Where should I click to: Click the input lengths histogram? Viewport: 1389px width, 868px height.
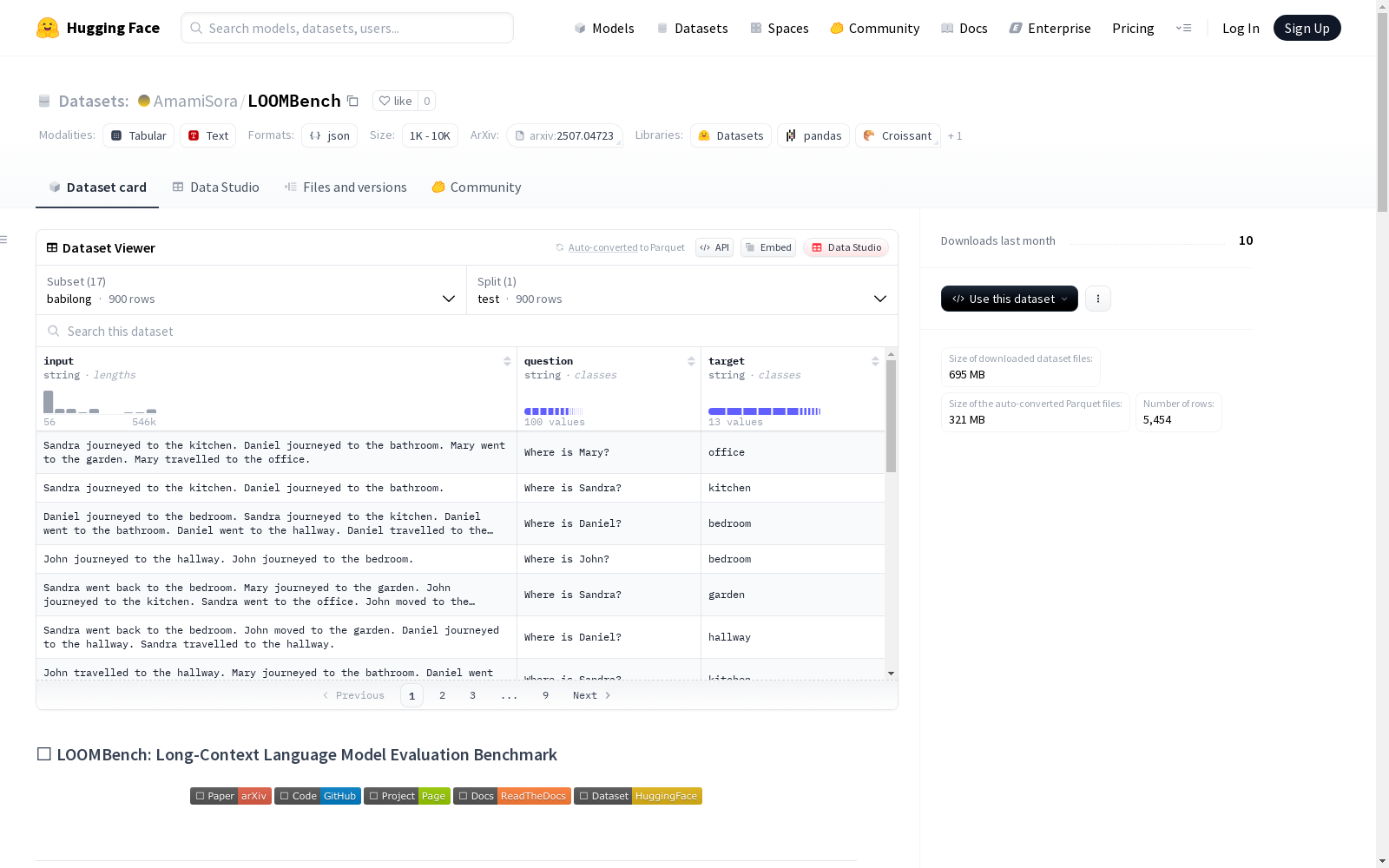point(100,402)
